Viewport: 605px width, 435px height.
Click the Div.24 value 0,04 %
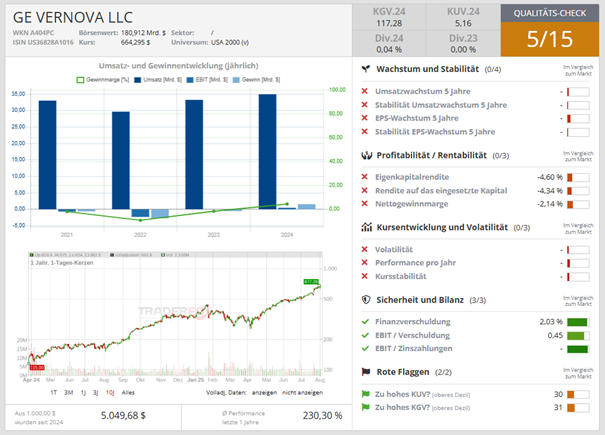tap(389, 50)
